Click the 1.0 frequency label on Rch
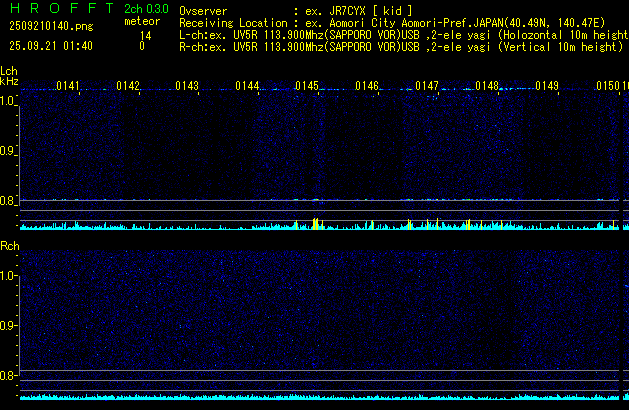 (x=8, y=275)
